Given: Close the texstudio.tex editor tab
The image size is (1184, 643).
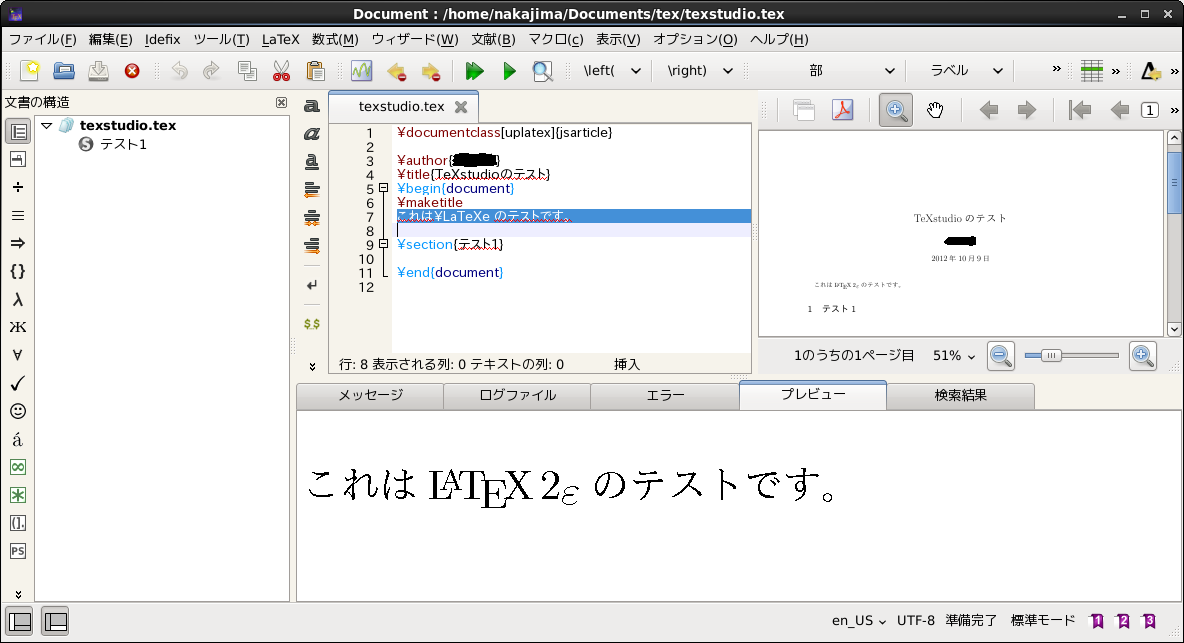Looking at the screenshot, I should coord(461,106).
